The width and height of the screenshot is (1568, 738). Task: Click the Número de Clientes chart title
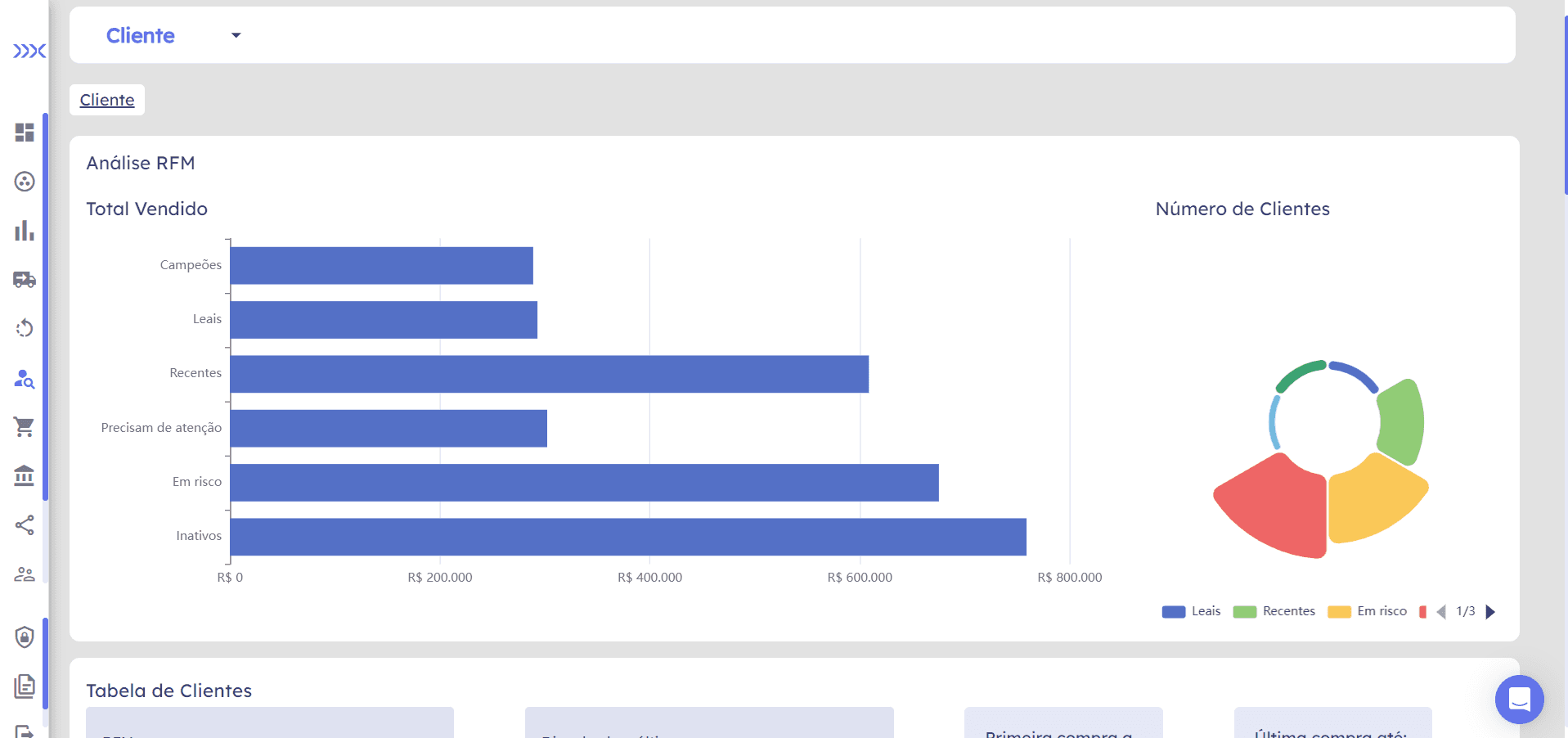[1242, 209]
